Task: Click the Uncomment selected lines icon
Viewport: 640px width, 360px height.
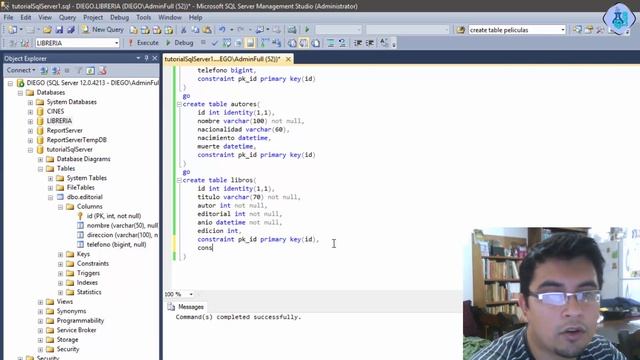Action: coord(342,43)
